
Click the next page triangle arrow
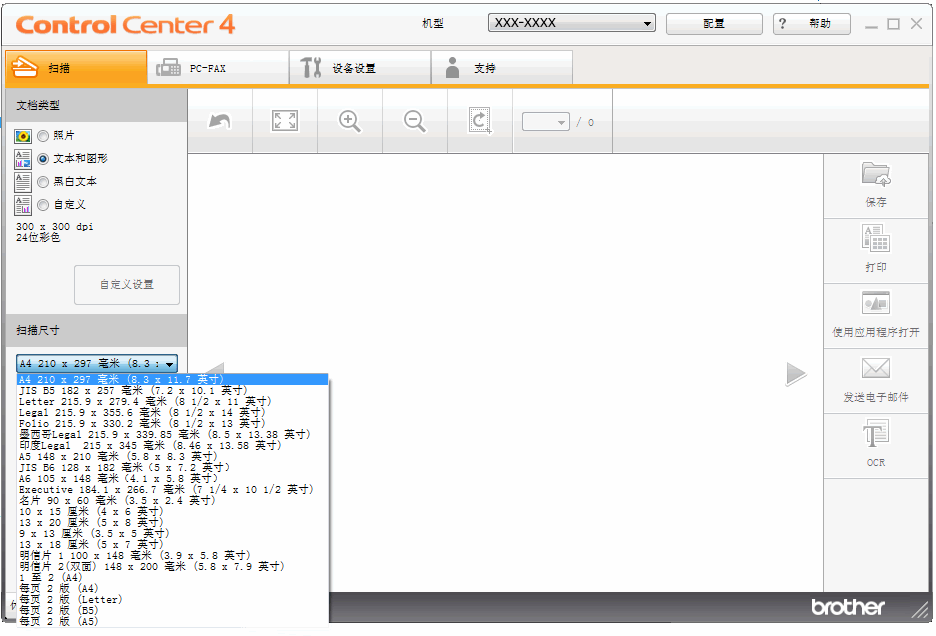(796, 374)
